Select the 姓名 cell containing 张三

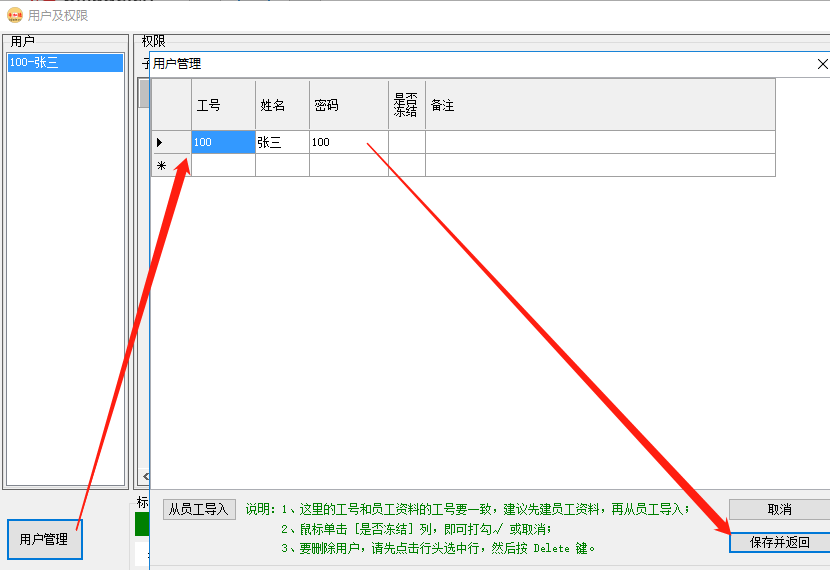point(282,142)
